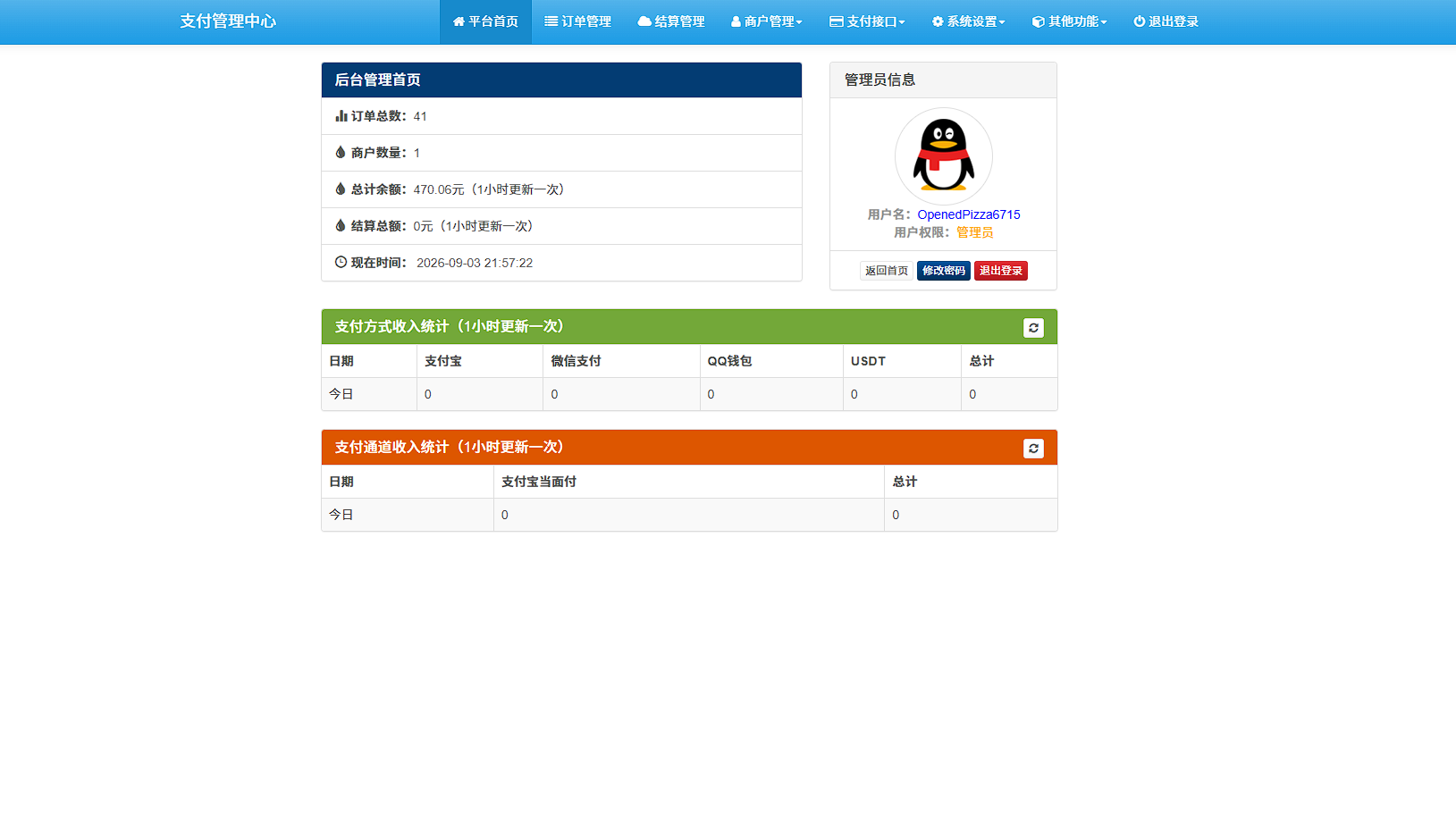The height and width of the screenshot is (823, 1456).
Task: Click the 管理员信息 panel header
Action: click(943, 80)
